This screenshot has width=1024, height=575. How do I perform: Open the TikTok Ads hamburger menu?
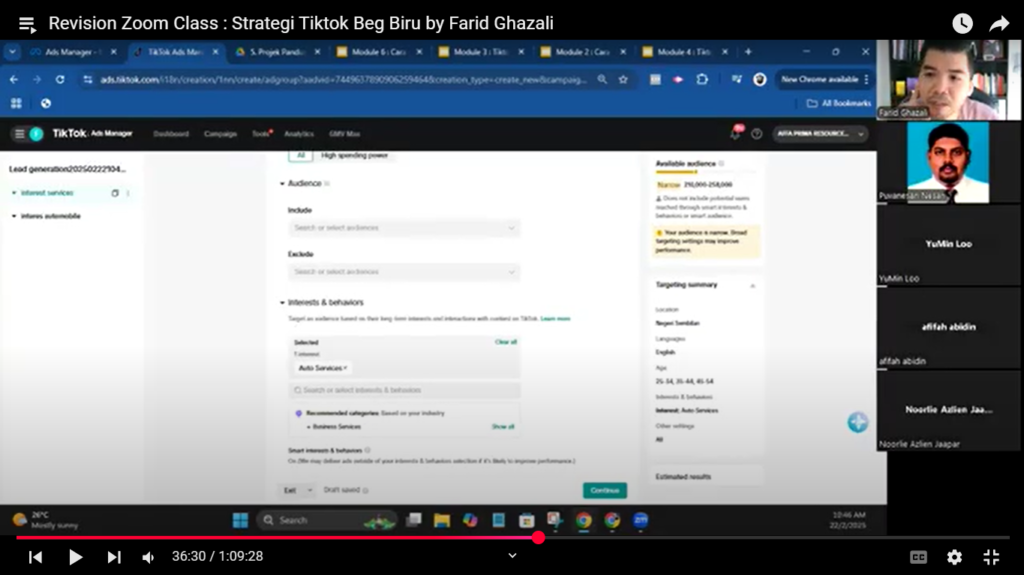[x=20, y=134]
